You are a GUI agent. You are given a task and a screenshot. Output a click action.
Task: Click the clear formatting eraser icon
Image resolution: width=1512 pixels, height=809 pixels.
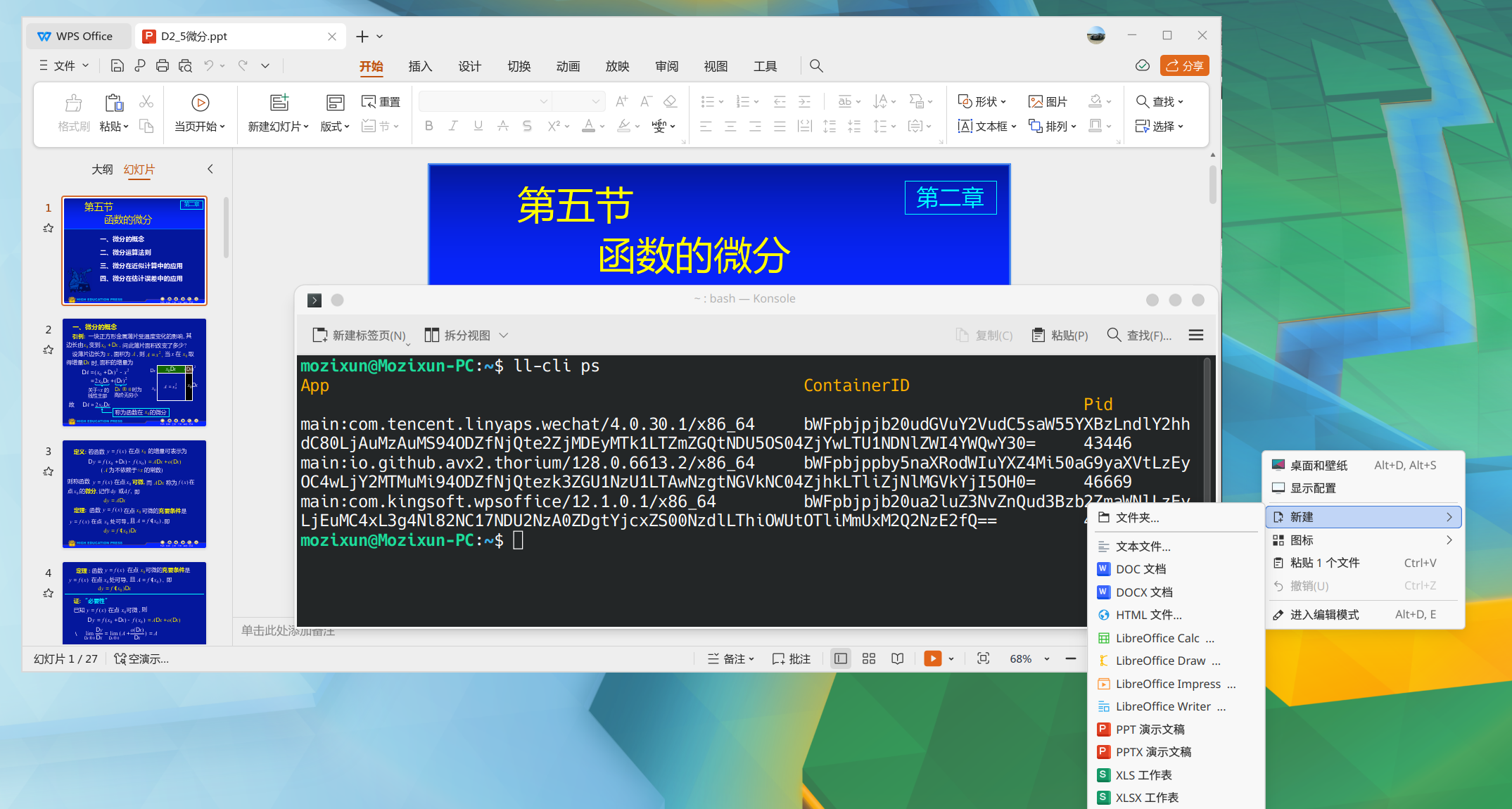[x=671, y=101]
